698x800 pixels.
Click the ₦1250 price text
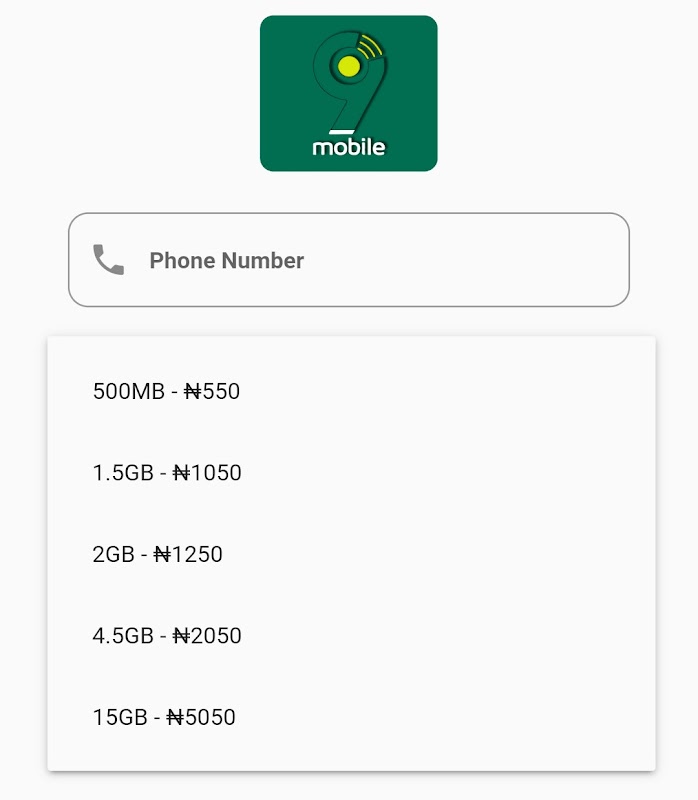[188, 554]
